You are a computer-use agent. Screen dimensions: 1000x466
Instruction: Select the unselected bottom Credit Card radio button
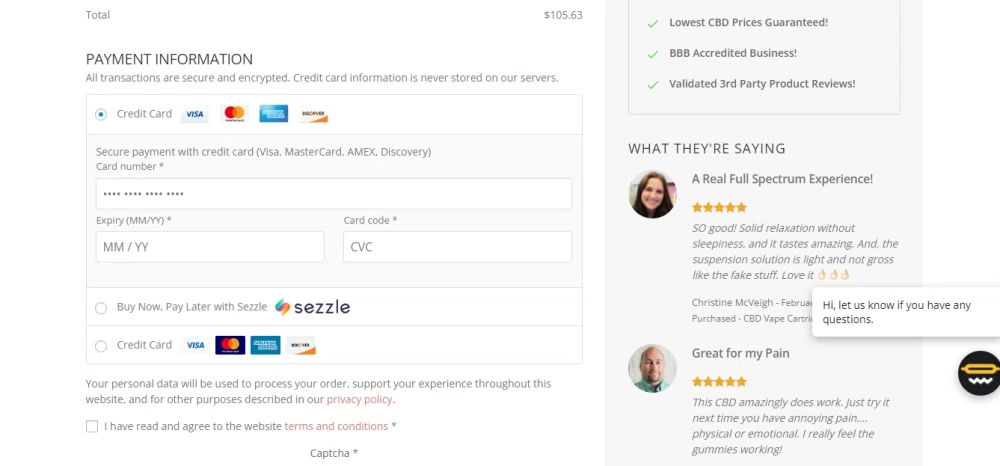pyautogui.click(x=101, y=346)
